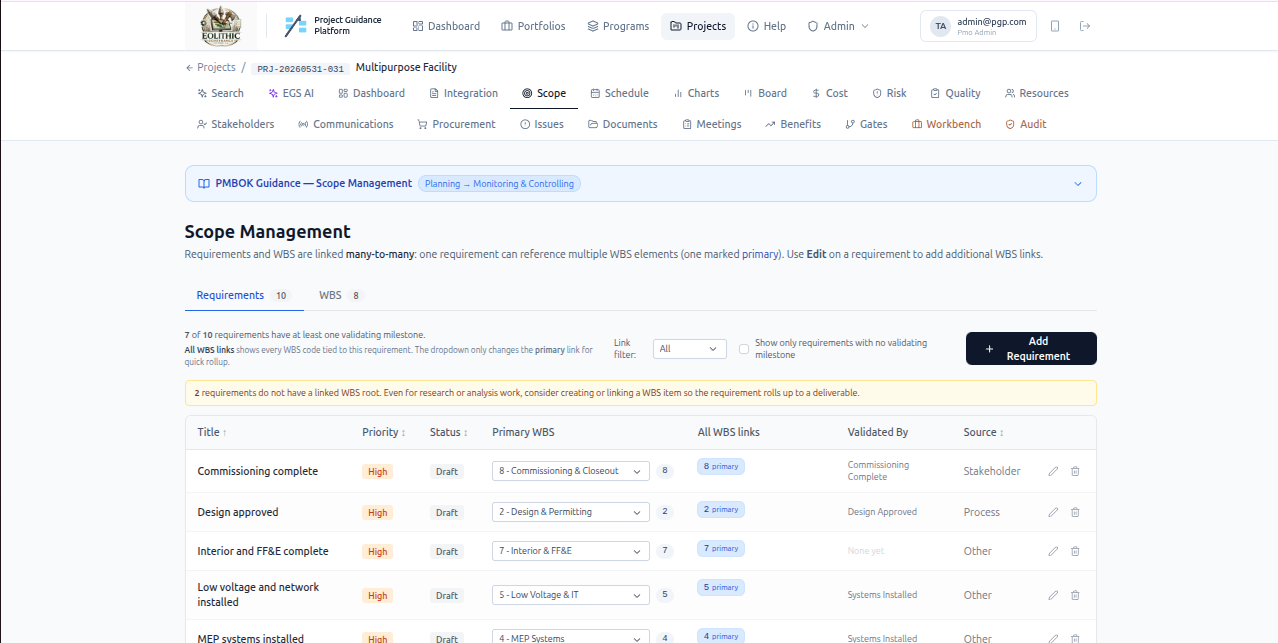The image size is (1278, 643).
Task: Open the Schedule tab
Action: (619, 93)
